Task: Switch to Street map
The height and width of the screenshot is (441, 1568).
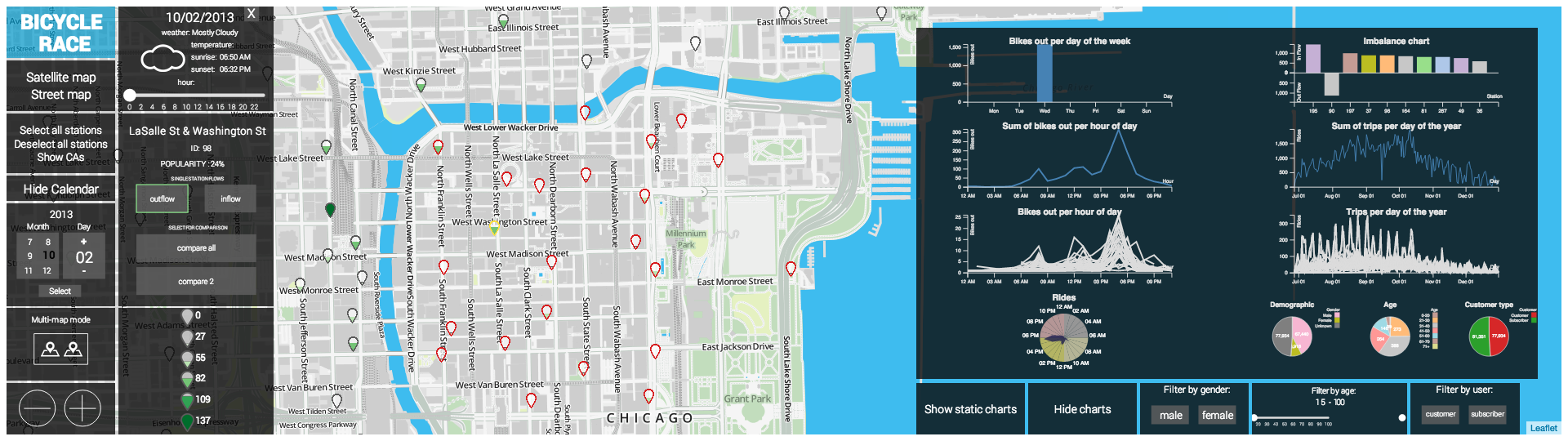Action: pos(60,95)
